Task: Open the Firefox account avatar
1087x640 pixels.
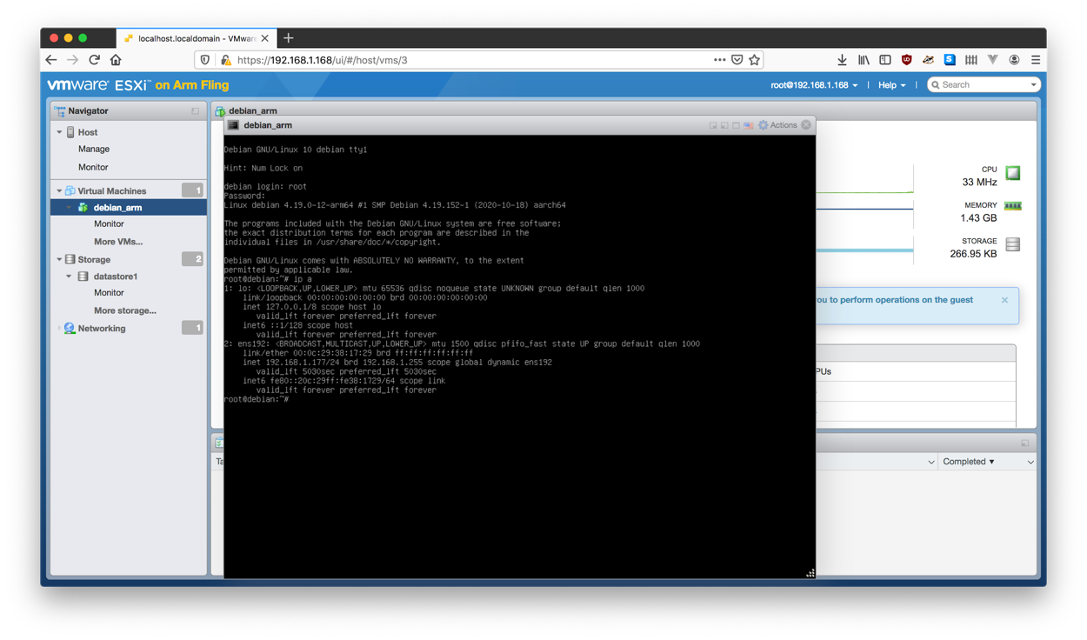Action: [x=1014, y=60]
